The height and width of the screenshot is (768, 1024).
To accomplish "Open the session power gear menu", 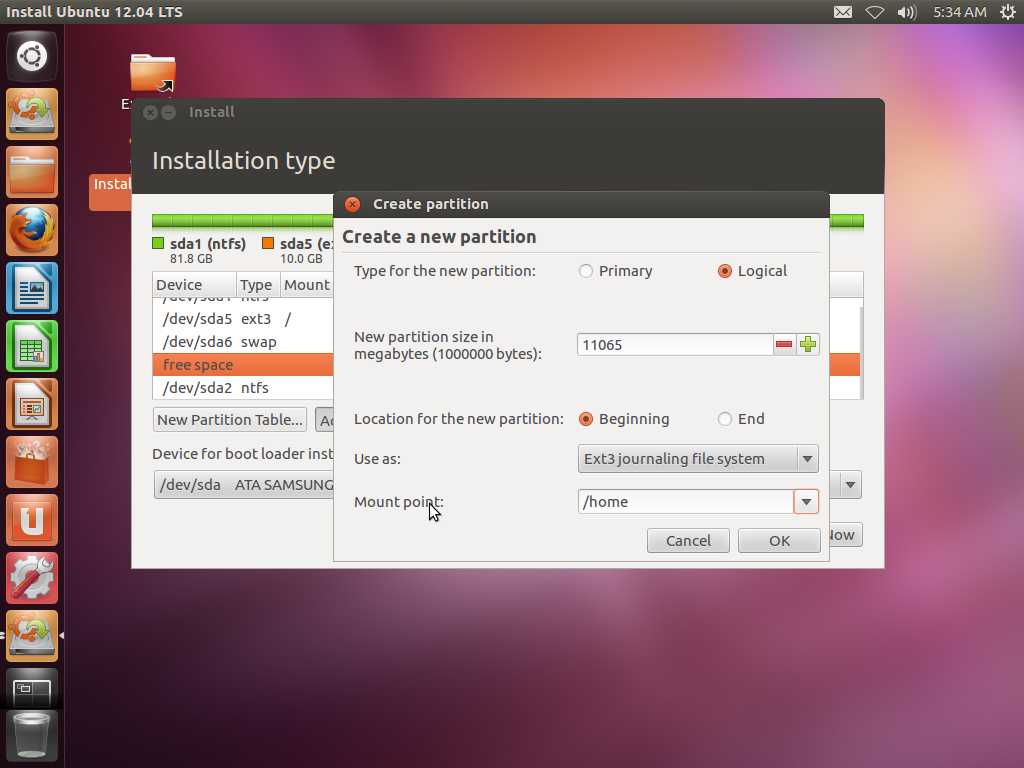I will tap(1008, 12).
